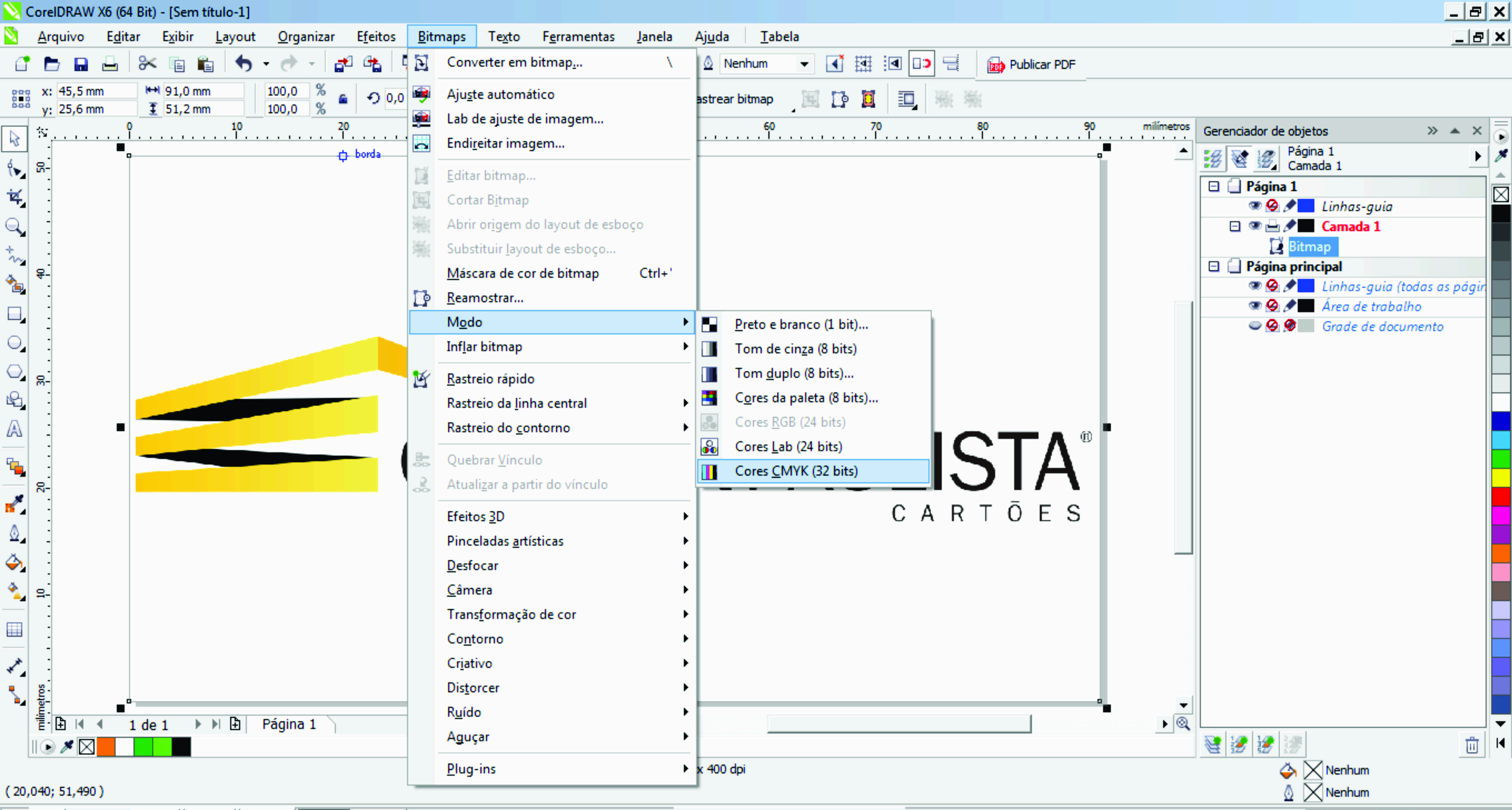Toggle visibility eye of Linhas-guia (todas as páginas)
Viewport: 1512px width, 810px height.
1255,286
